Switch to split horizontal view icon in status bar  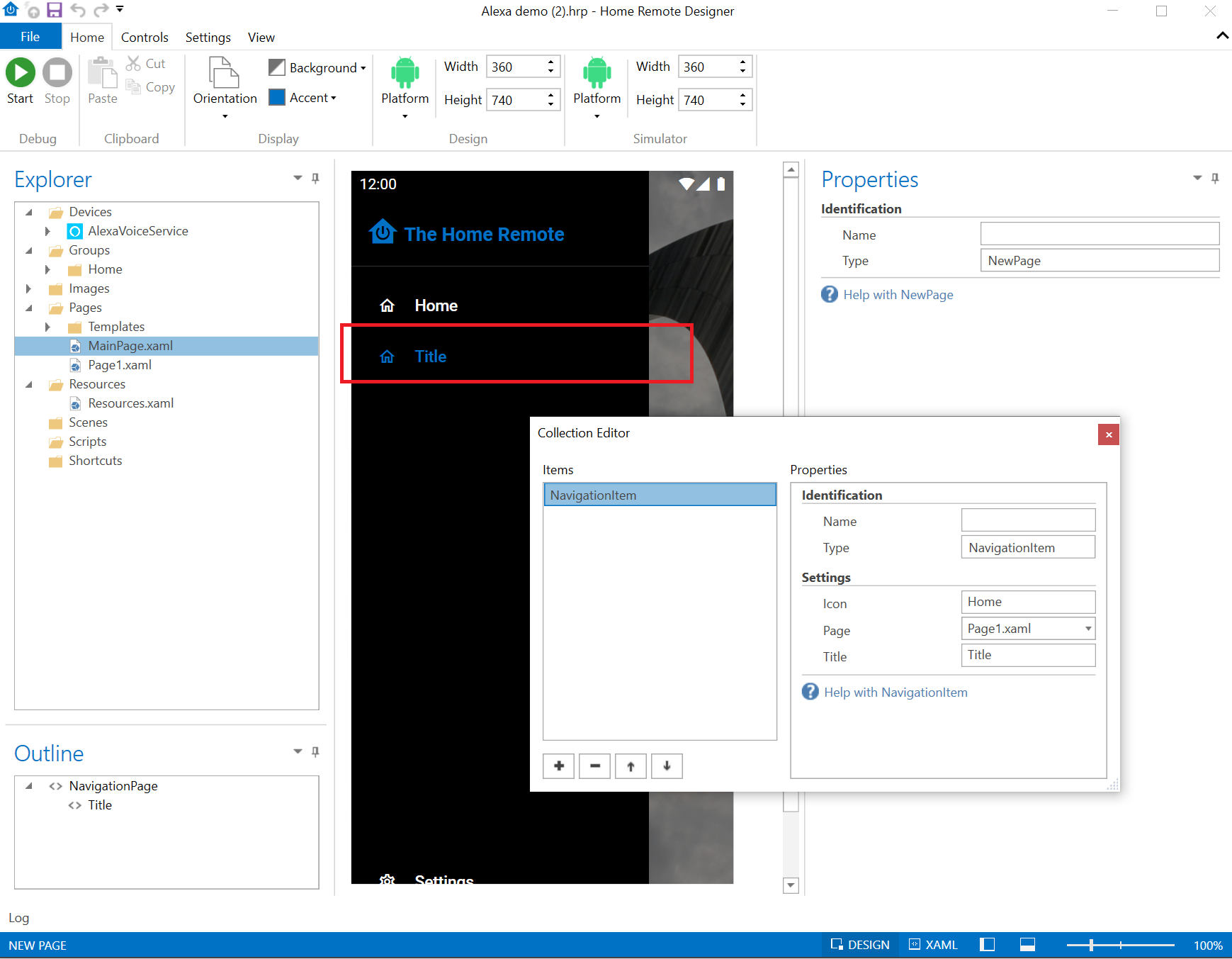tap(1027, 944)
